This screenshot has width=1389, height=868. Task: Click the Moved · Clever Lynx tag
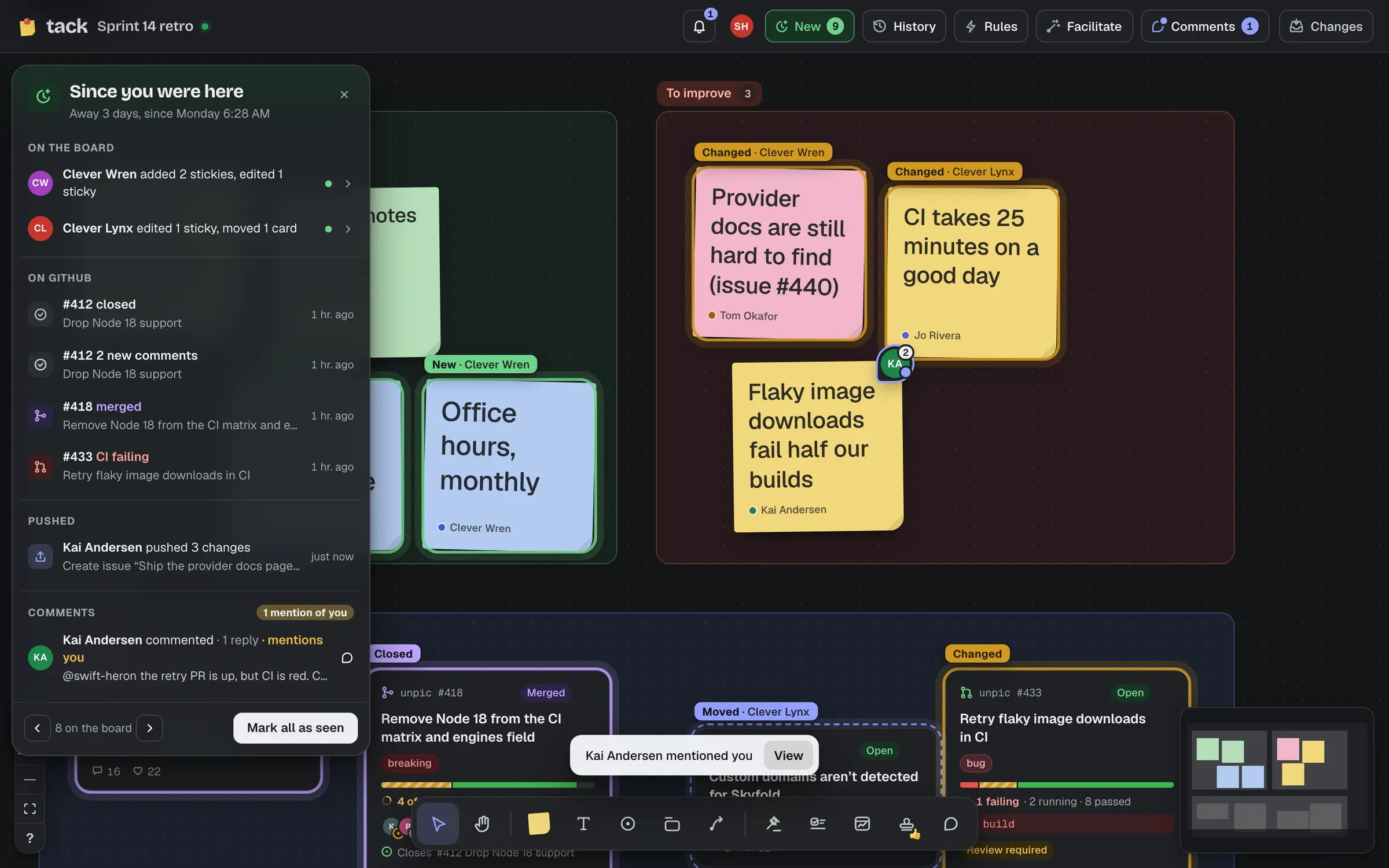point(755,711)
